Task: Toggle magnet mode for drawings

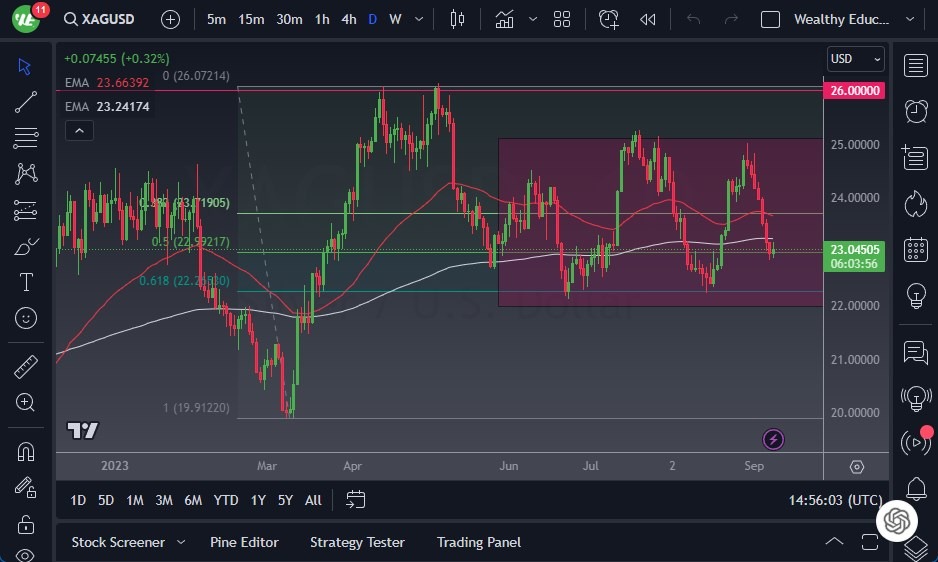Action: [26, 452]
